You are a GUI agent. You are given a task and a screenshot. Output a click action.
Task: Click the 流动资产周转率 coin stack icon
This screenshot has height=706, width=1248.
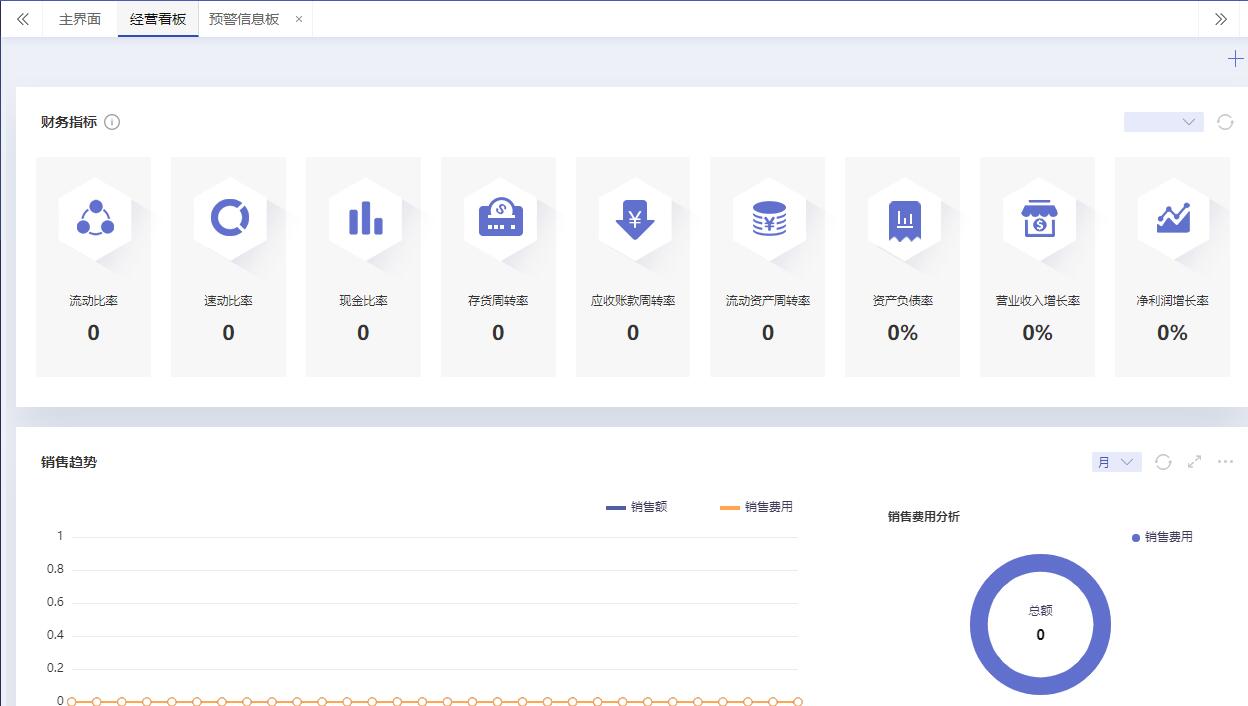[769, 220]
